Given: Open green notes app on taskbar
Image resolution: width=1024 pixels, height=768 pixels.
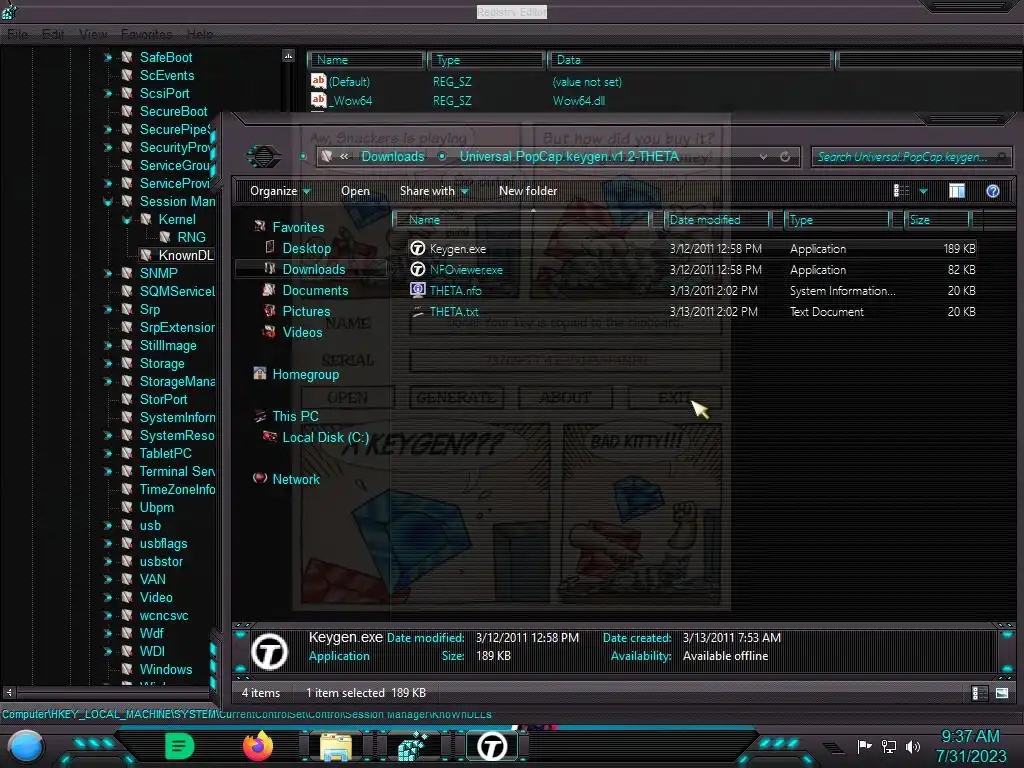Looking at the screenshot, I should pos(180,746).
